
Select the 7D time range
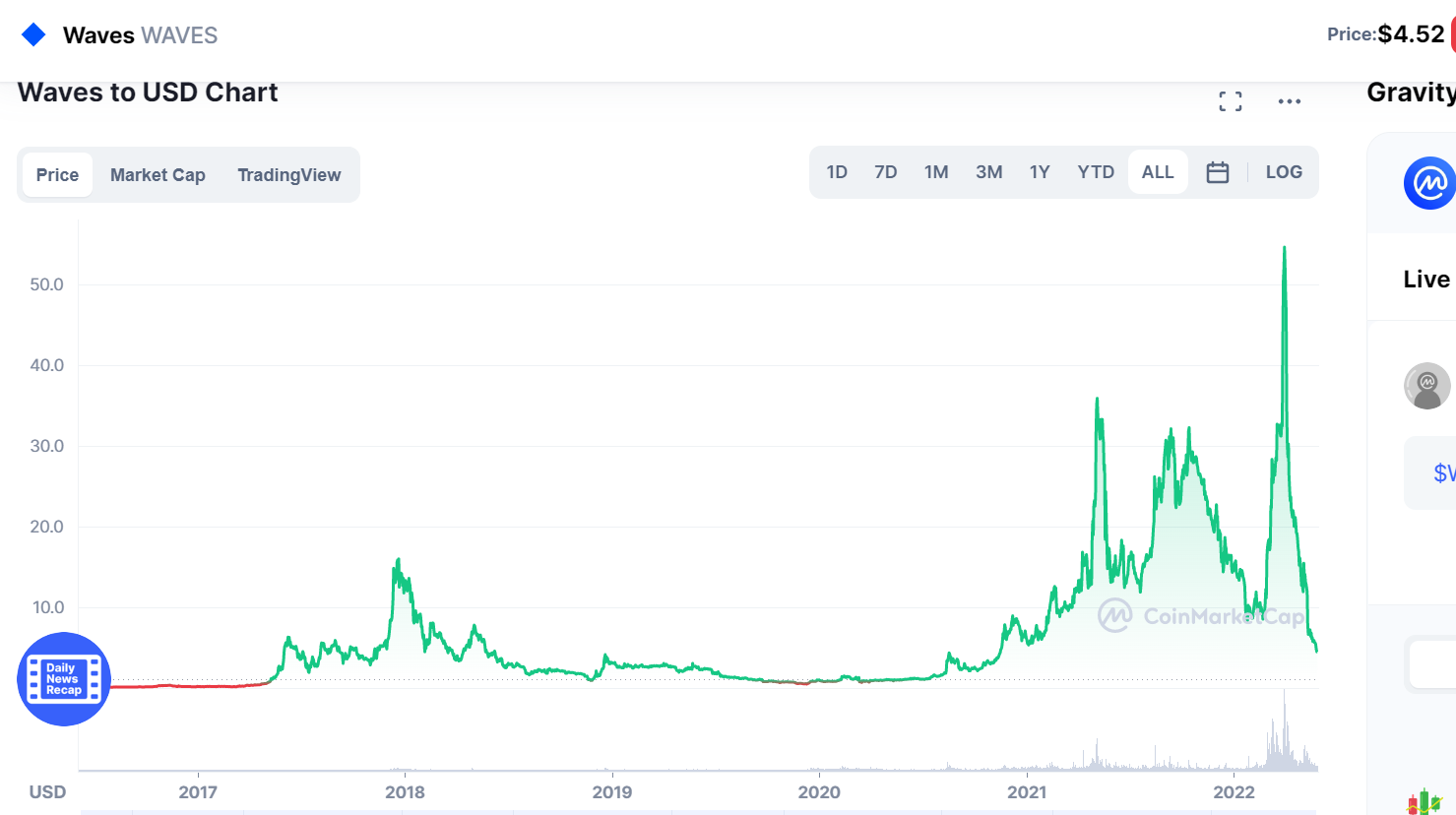point(885,172)
